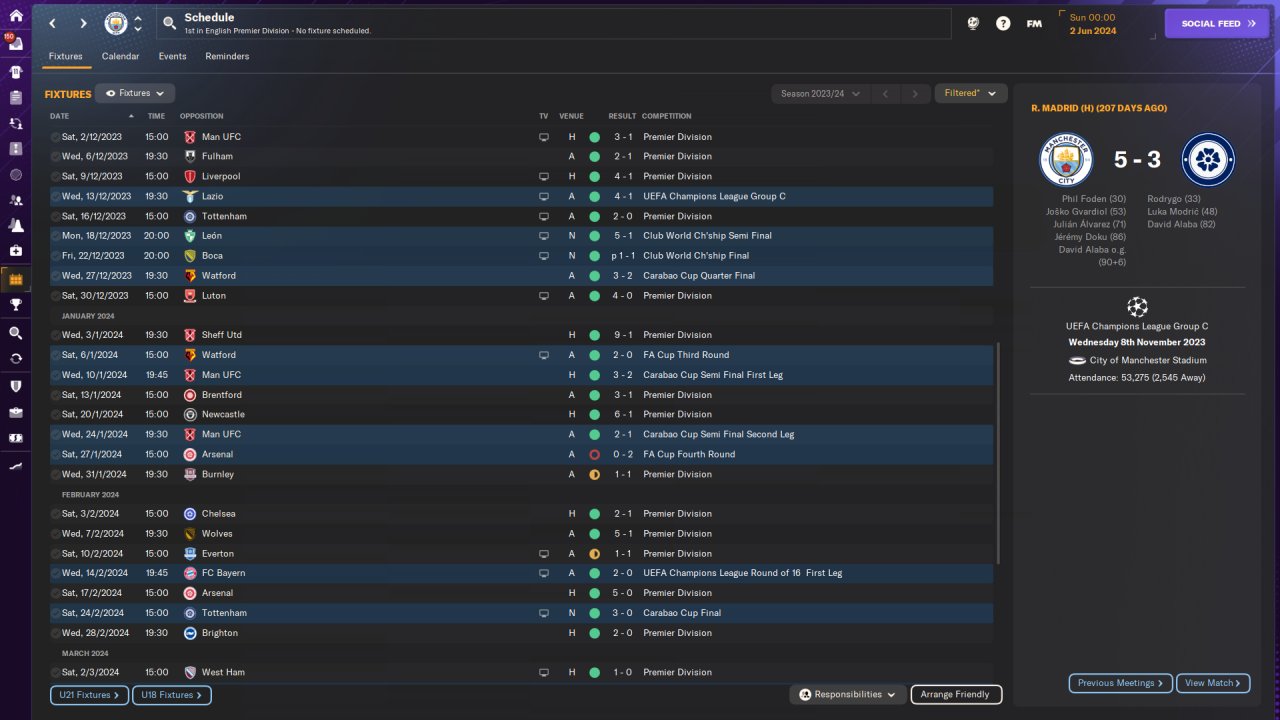
Task: Open the Dev. Centre graph icon
Action: tap(15, 466)
